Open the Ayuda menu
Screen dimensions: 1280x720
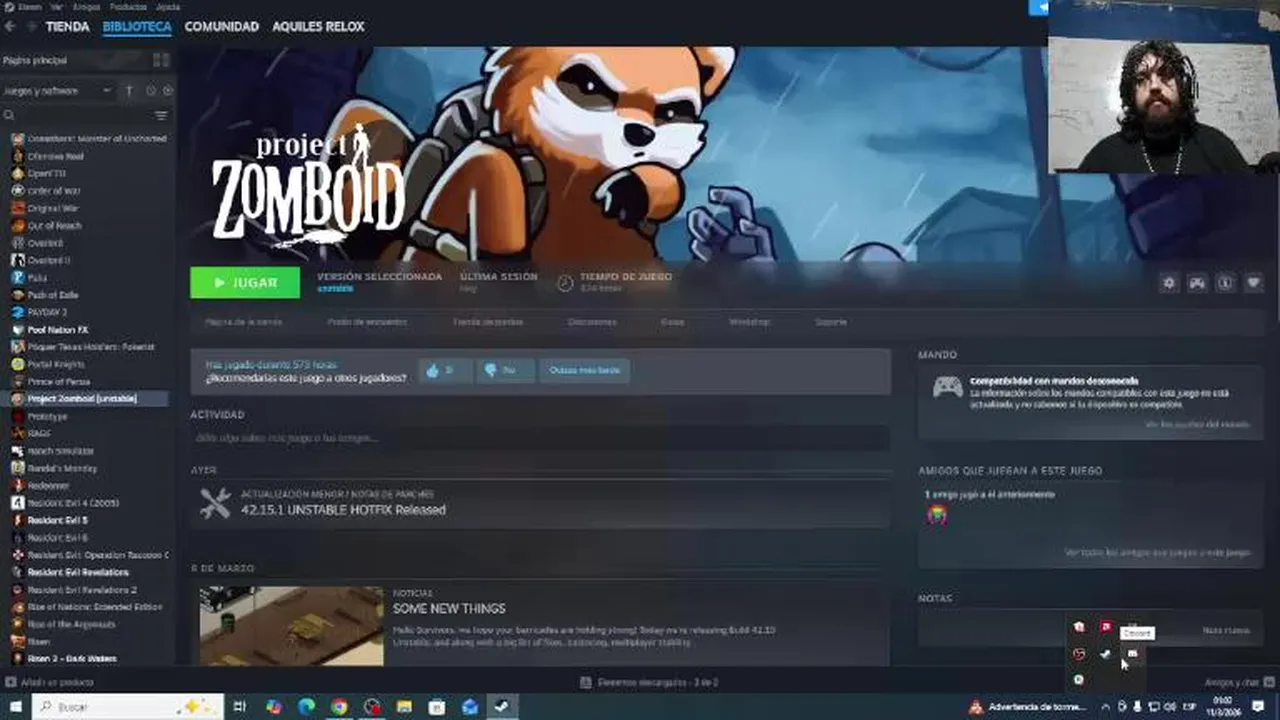tap(168, 6)
